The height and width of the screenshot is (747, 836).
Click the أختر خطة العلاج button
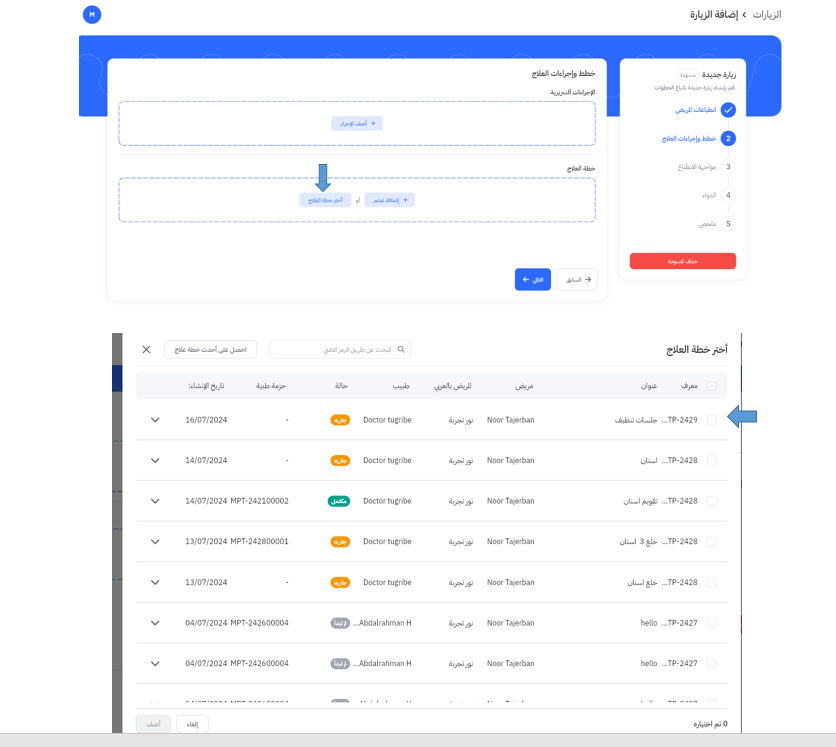(x=325, y=200)
